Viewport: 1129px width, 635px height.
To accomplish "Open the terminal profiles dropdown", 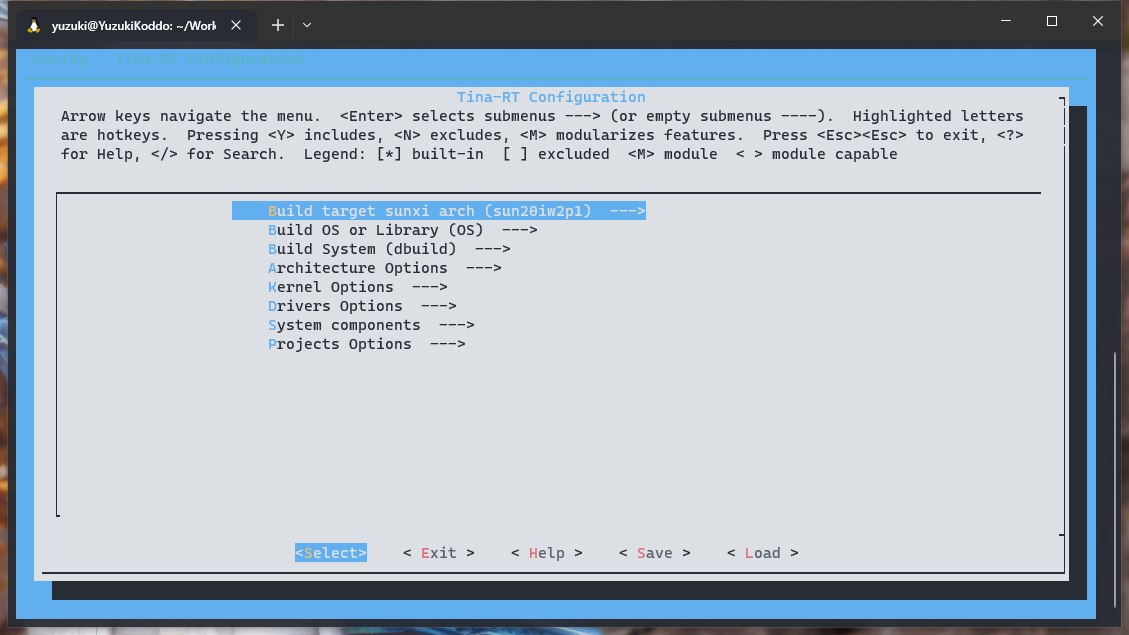I will [x=307, y=25].
